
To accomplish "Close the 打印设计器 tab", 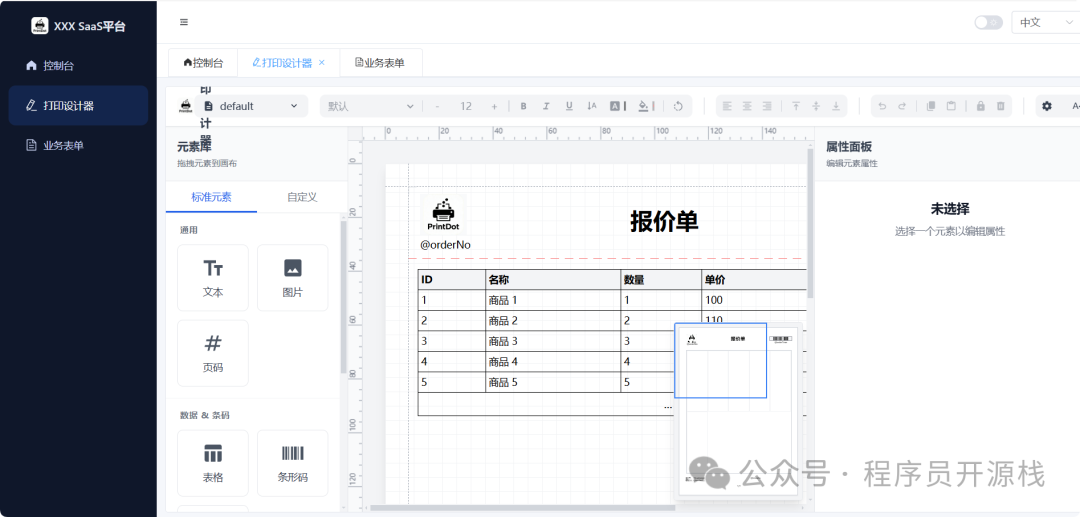I will coord(322,63).
